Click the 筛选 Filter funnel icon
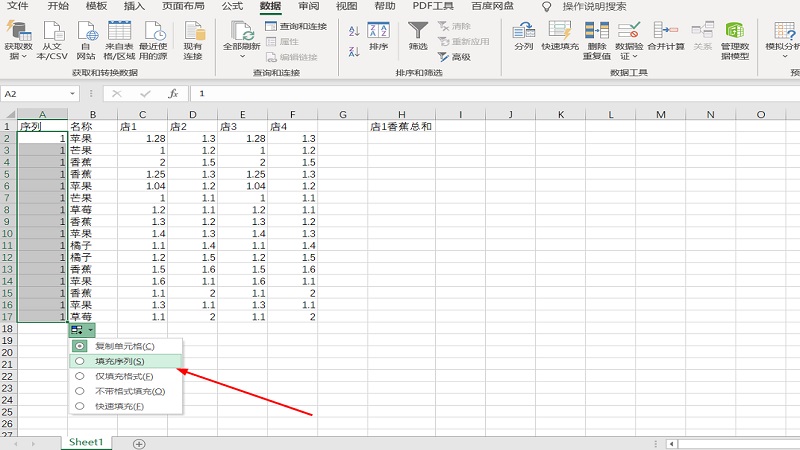The width and height of the screenshot is (800, 450). pyautogui.click(x=418, y=35)
